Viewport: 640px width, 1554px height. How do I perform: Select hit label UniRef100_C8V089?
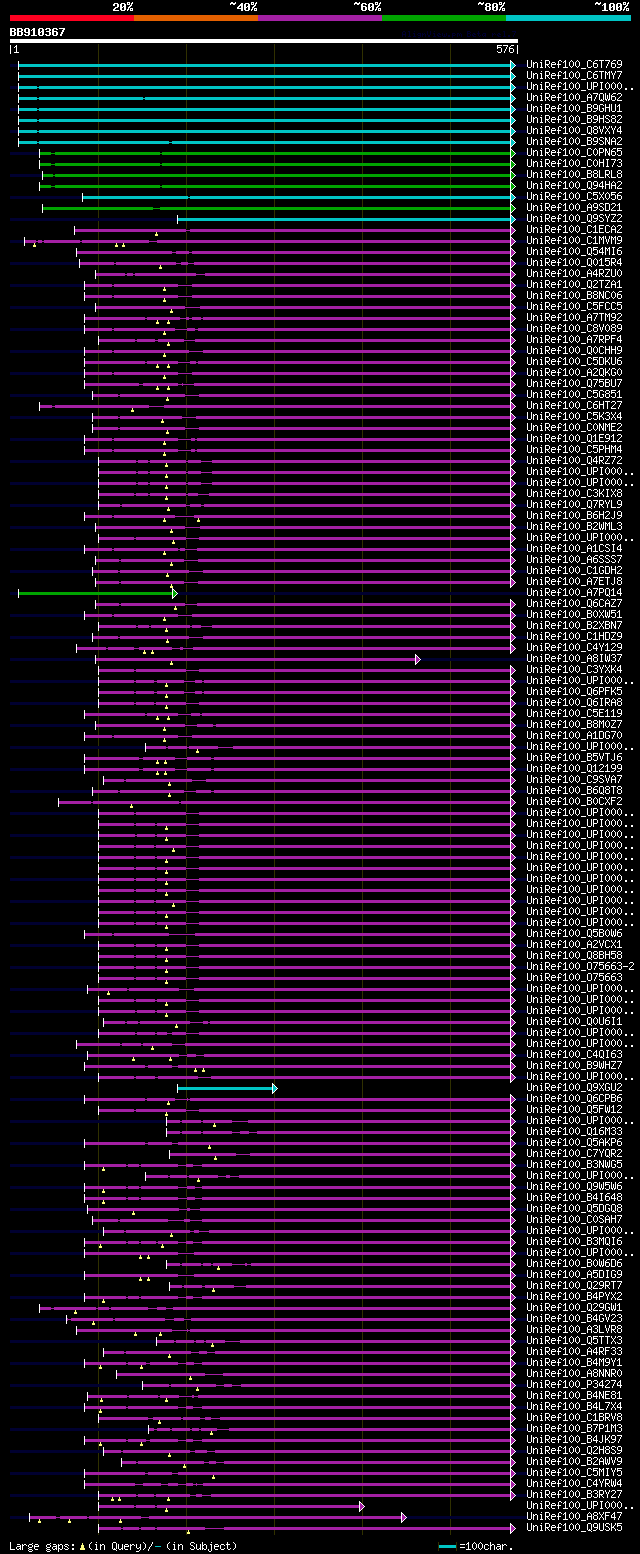click(574, 328)
